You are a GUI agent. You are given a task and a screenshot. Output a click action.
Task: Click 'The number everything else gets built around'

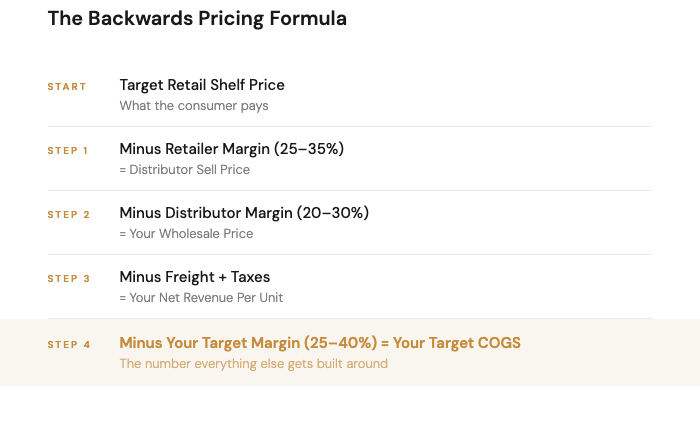pyautogui.click(x=254, y=364)
